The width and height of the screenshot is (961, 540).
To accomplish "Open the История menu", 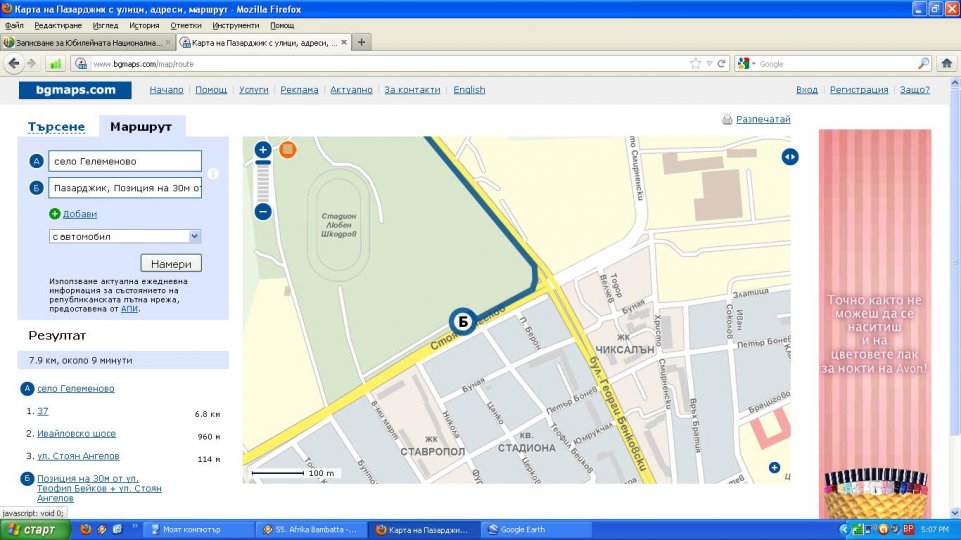I will pyautogui.click(x=144, y=25).
